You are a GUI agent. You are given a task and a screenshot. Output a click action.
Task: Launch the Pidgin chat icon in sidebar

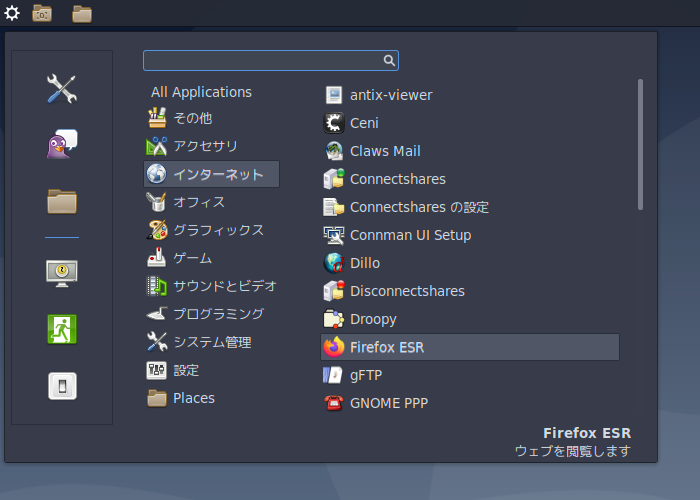[x=62, y=144]
